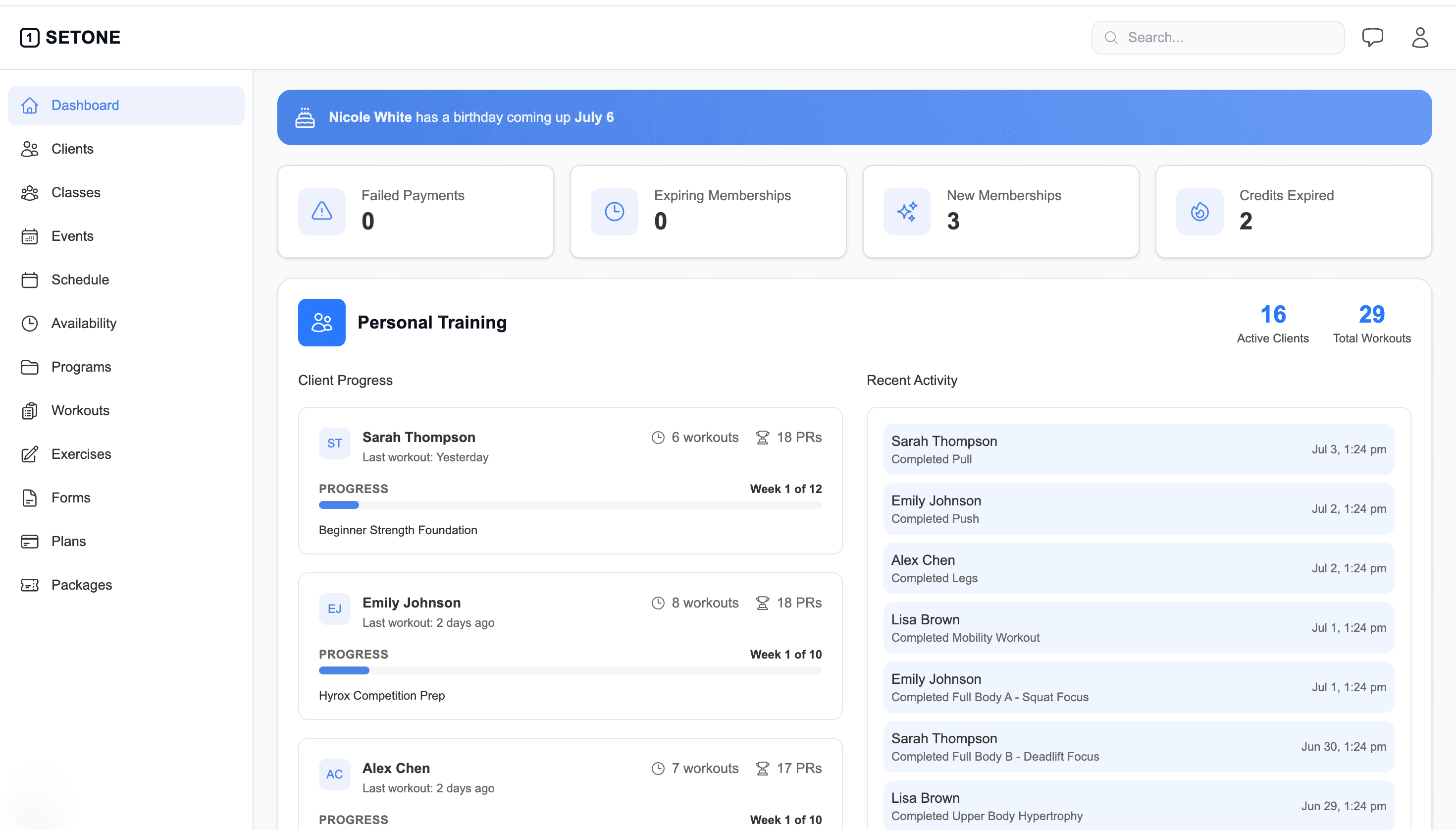Open Exercises sidebar item

click(x=126, y=454)
